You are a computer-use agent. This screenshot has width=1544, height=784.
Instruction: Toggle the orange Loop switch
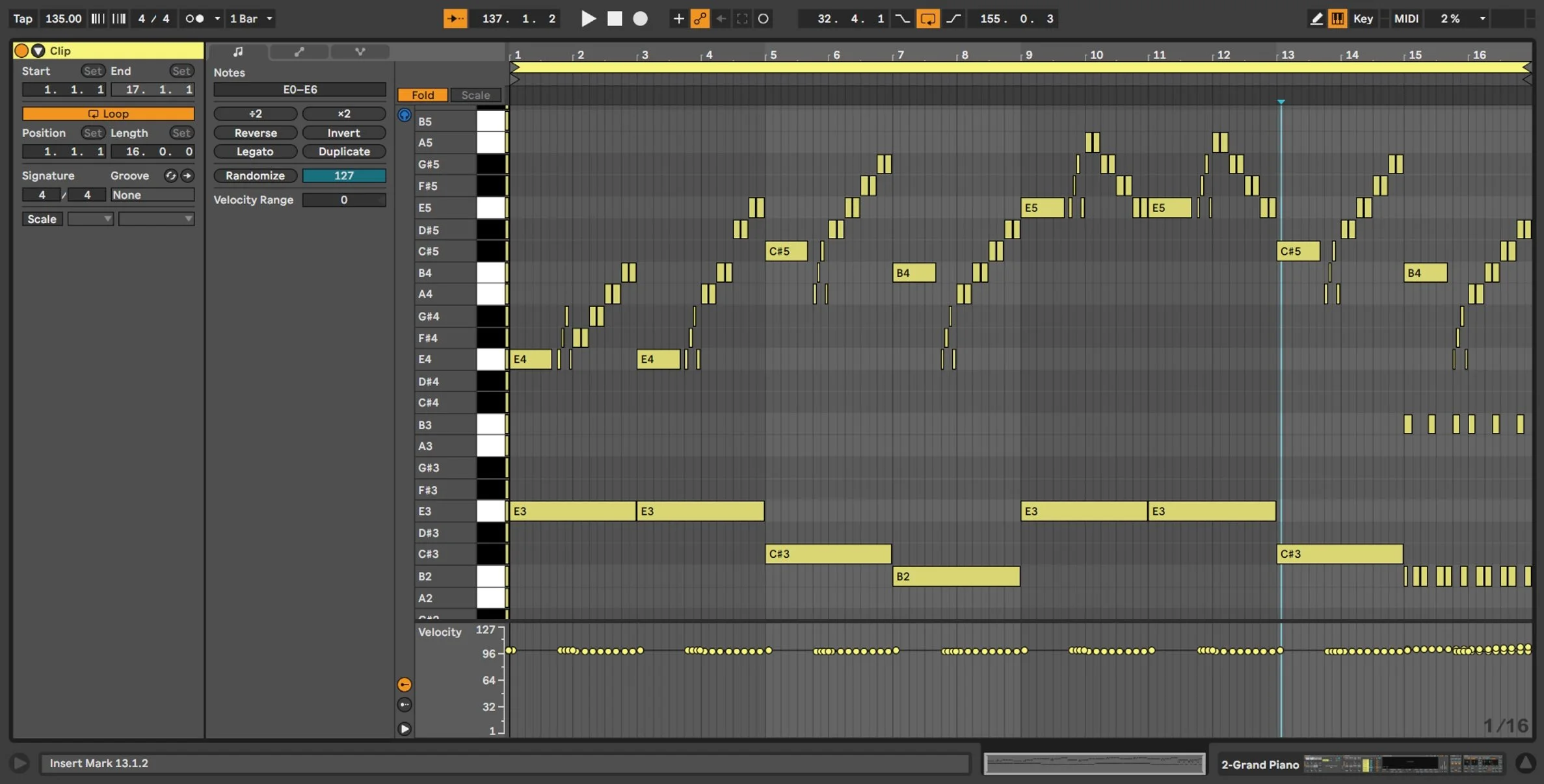point(108,114)
